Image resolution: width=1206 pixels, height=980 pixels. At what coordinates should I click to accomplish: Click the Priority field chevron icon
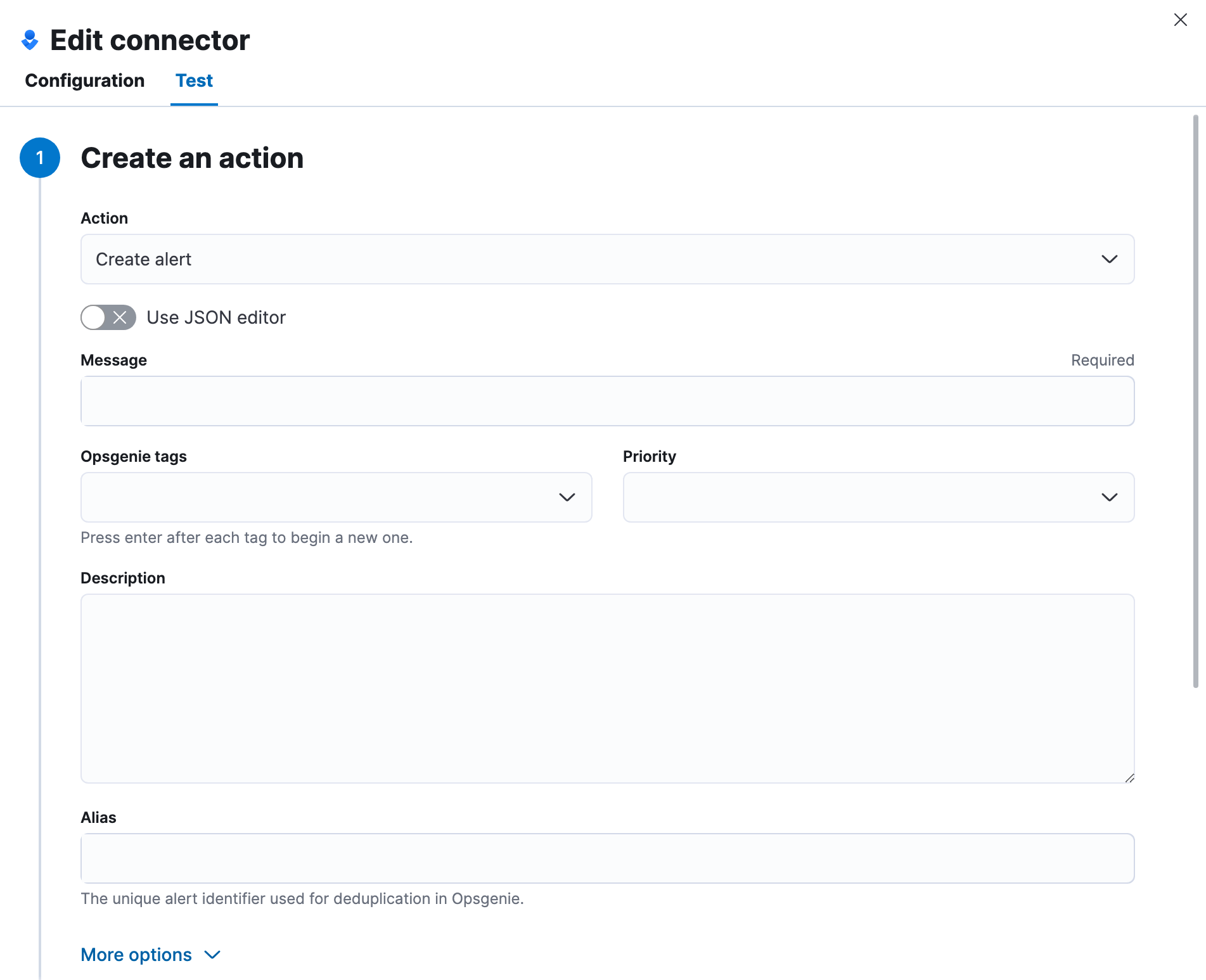[1110, 497]
